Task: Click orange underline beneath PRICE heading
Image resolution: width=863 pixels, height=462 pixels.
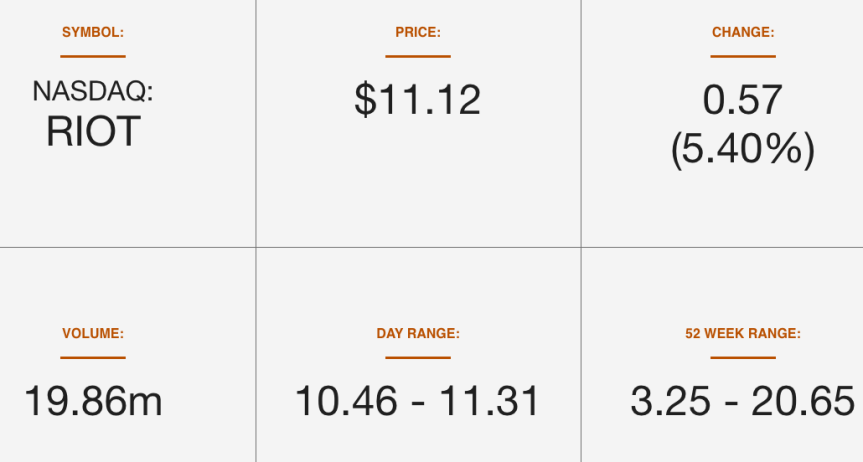Action: [x=418, y=56]
